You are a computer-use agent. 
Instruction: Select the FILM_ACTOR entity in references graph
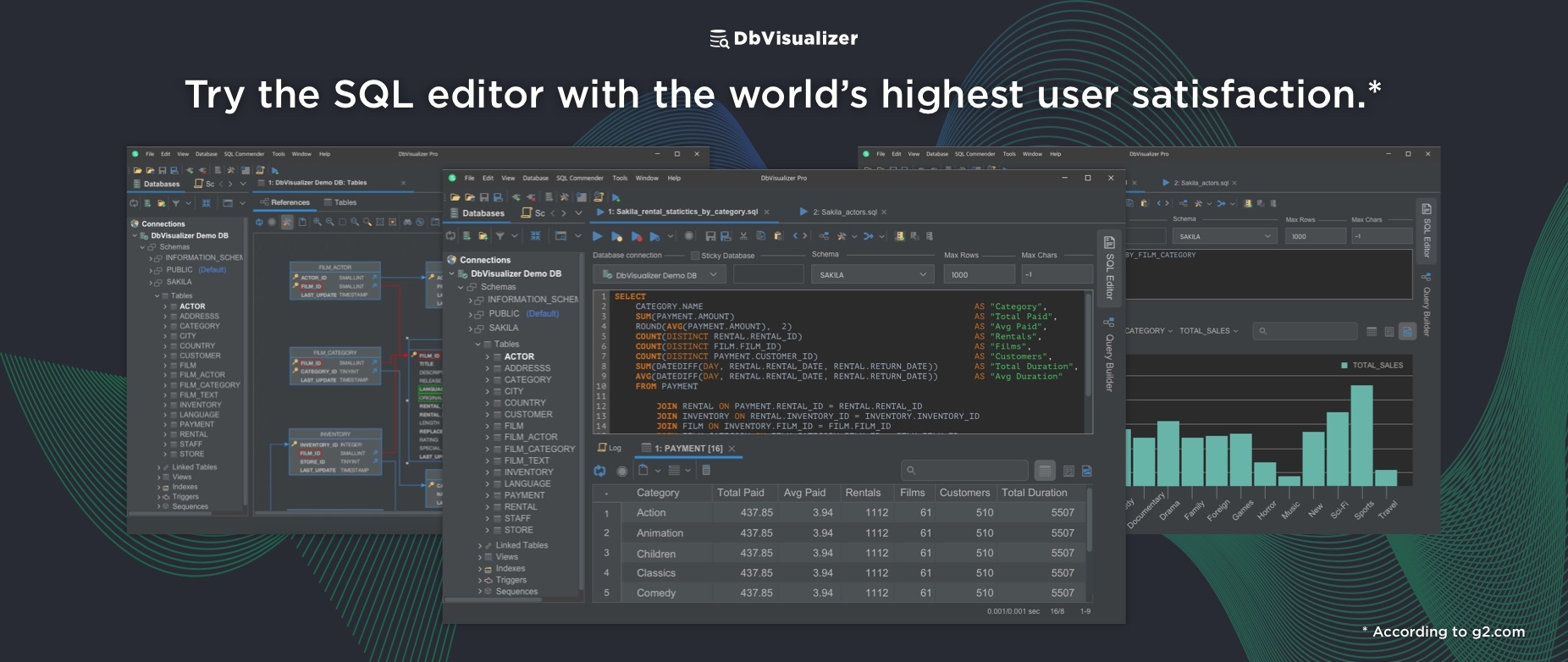(x=335, y=281)
